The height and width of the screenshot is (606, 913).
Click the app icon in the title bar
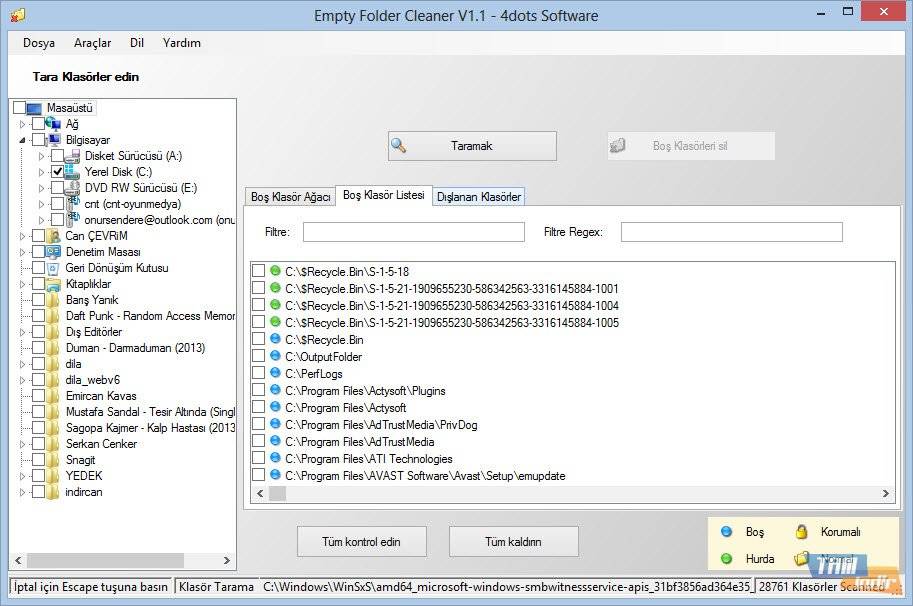point(17,15)
